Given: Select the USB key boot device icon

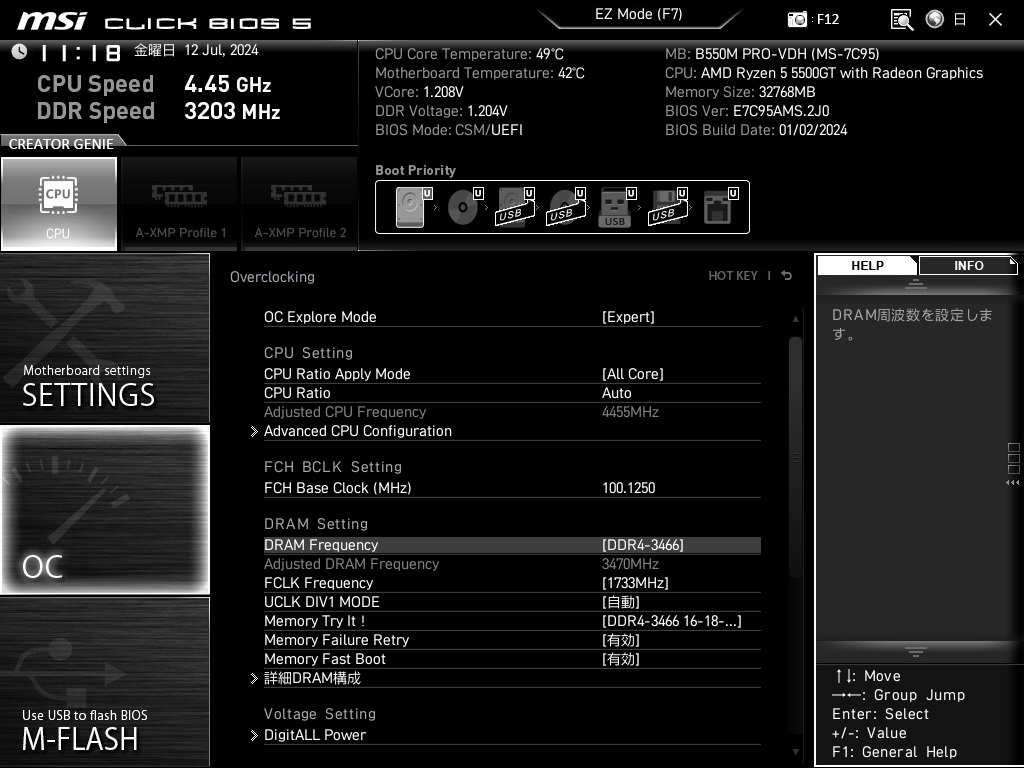Looking at the screenshot, I should click(617, 207).
